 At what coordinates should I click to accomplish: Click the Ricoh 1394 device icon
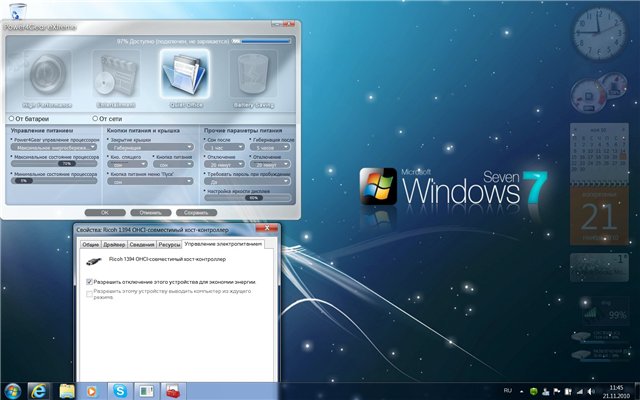[x=93, y=261]
